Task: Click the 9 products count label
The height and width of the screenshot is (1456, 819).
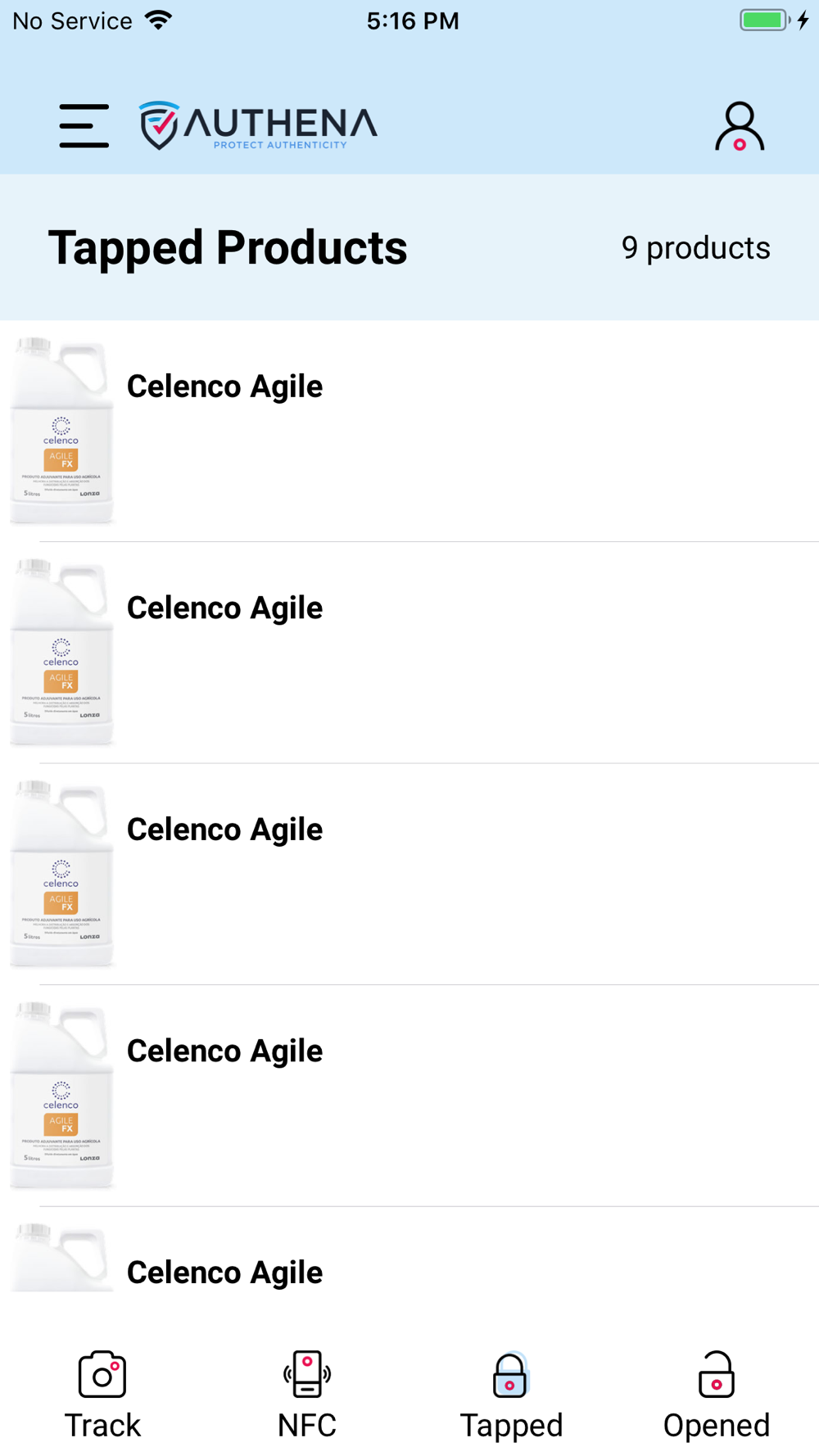Action: pyautogui.click(x=695, y=247)
